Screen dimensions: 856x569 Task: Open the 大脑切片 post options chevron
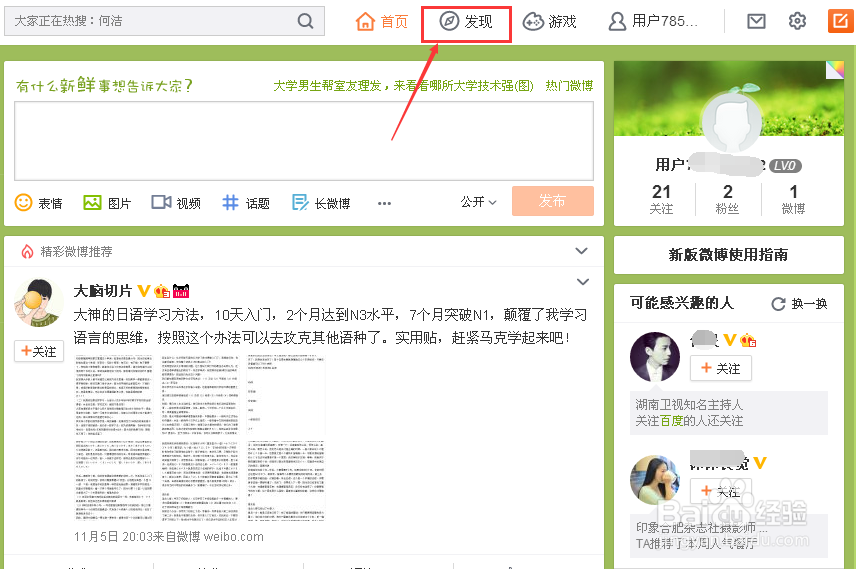583,282
